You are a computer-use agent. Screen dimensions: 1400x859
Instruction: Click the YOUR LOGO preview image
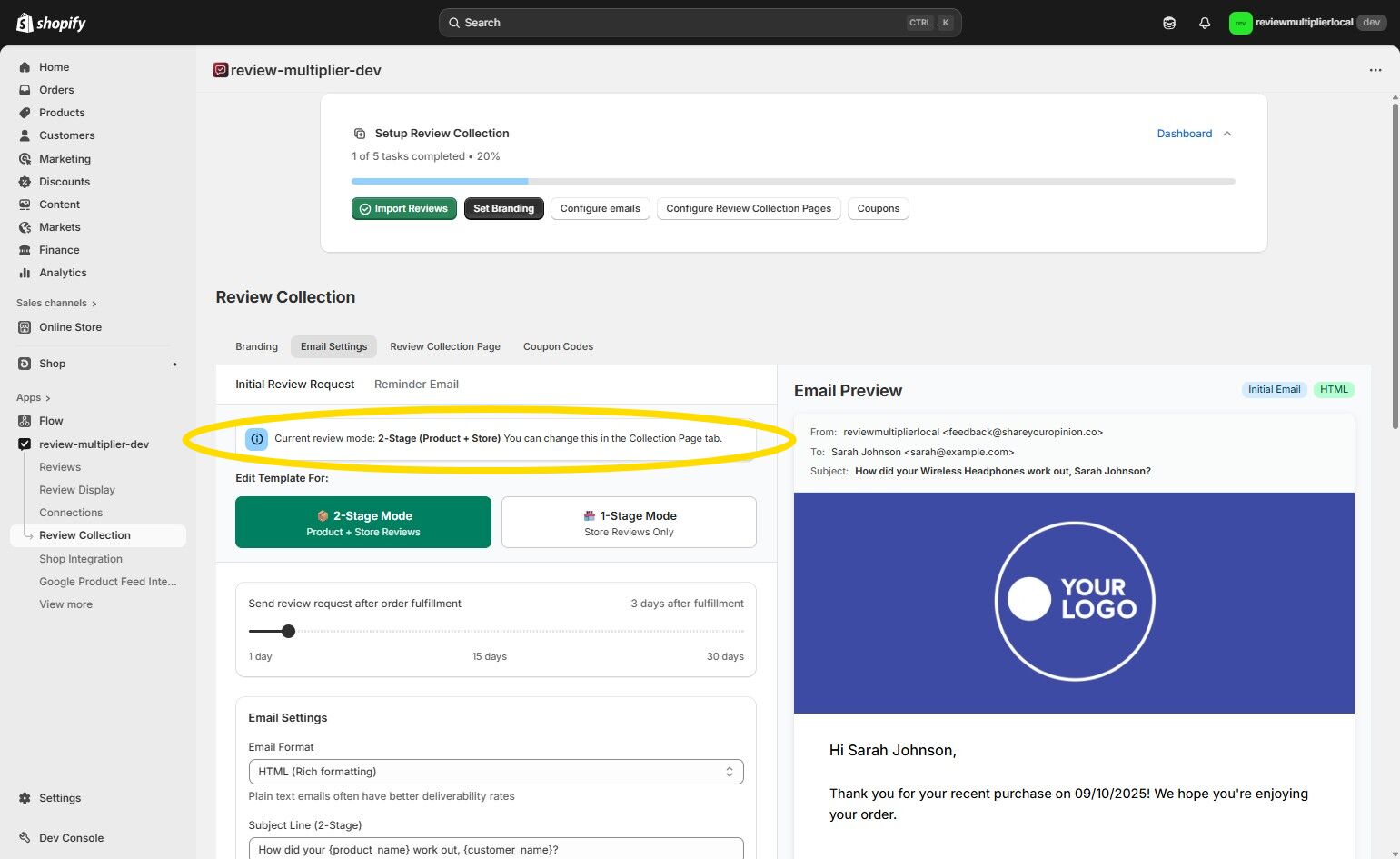coord(1074,603)
